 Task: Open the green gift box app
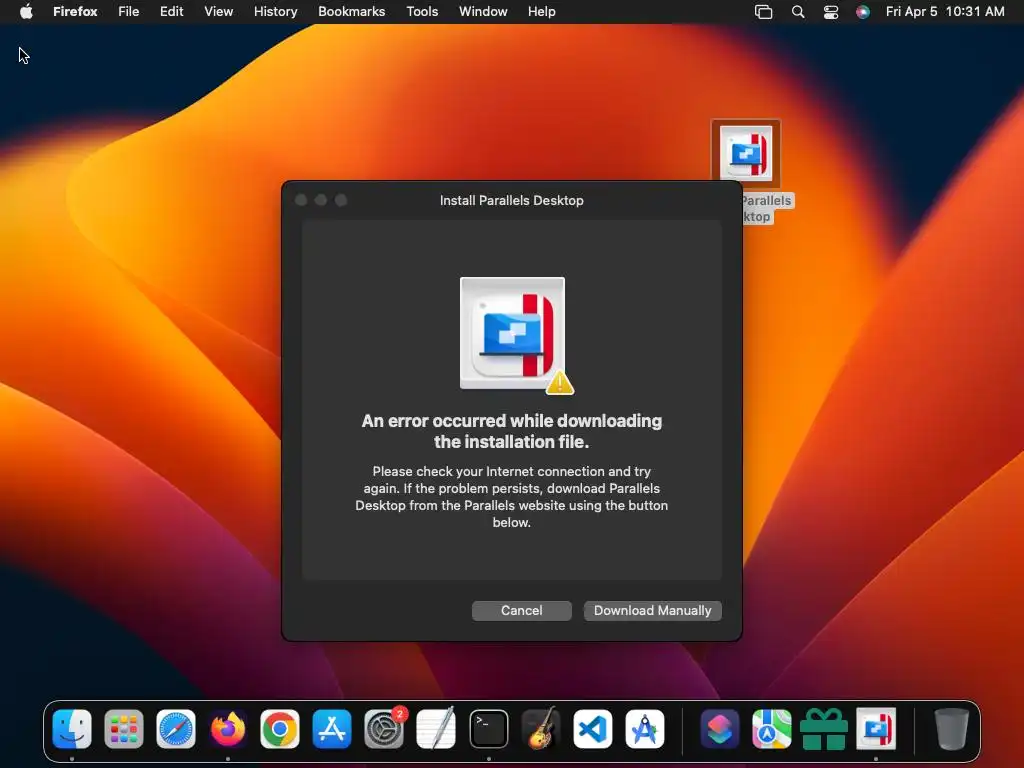[x=824, y=729]
